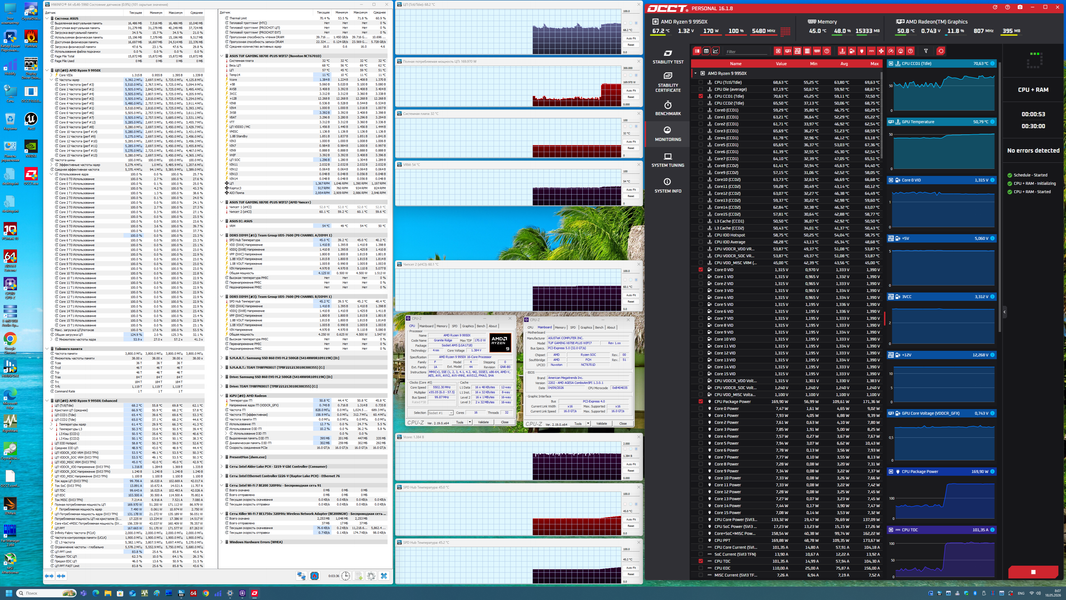Open the gear settings icon in HWiNFO bottom toolbar

(x=371, y=576)
